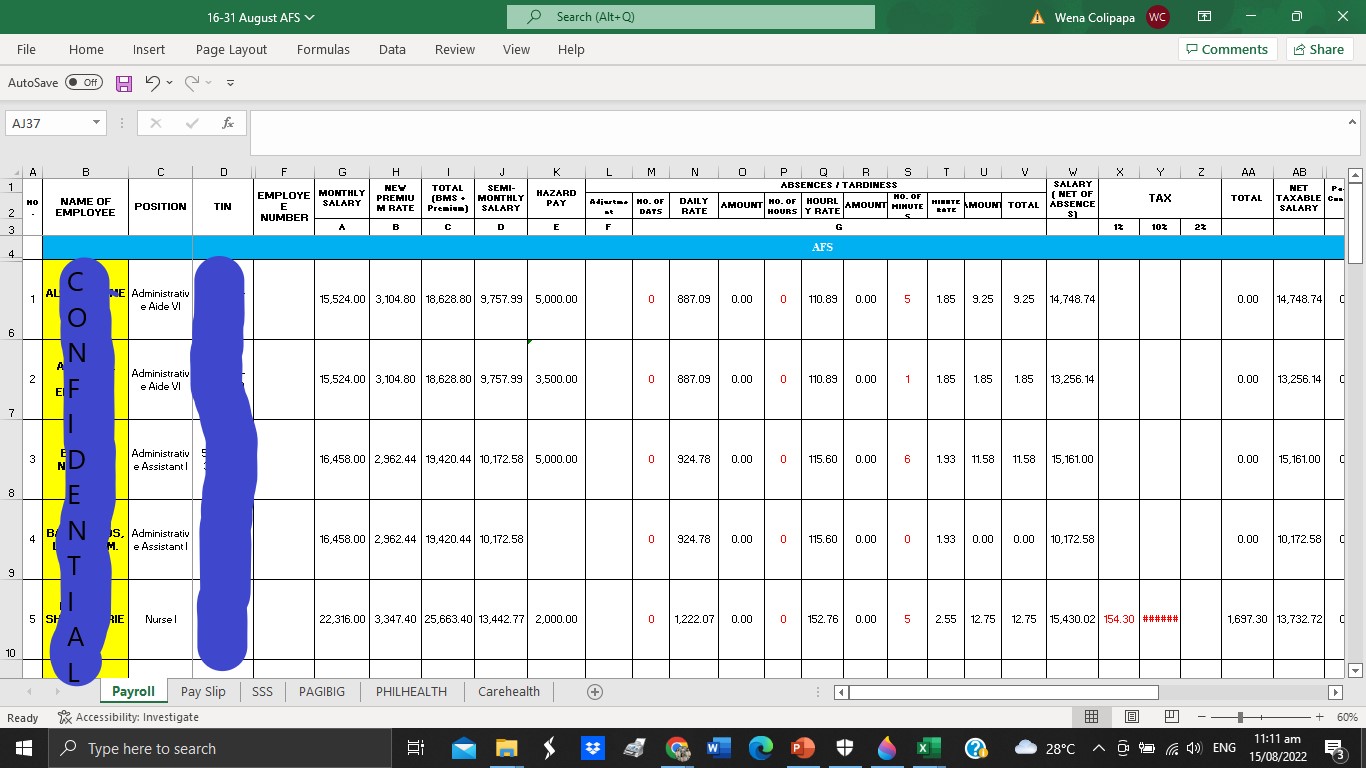Switch to Page Break Preview icon
1366x768 pixels.
coord(1171,717)
